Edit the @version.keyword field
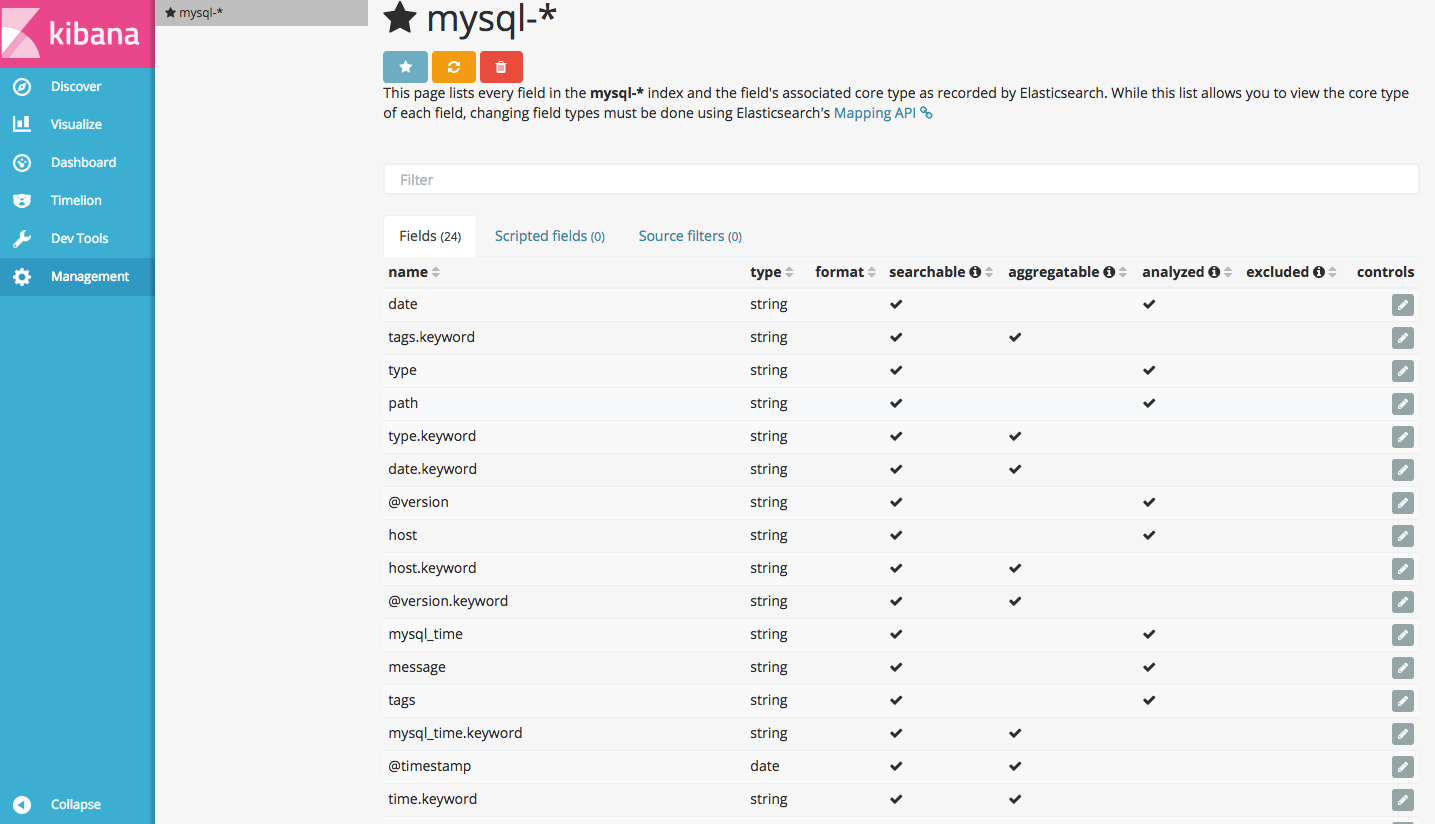The image size is (1435, 824). pos(1403,602)
